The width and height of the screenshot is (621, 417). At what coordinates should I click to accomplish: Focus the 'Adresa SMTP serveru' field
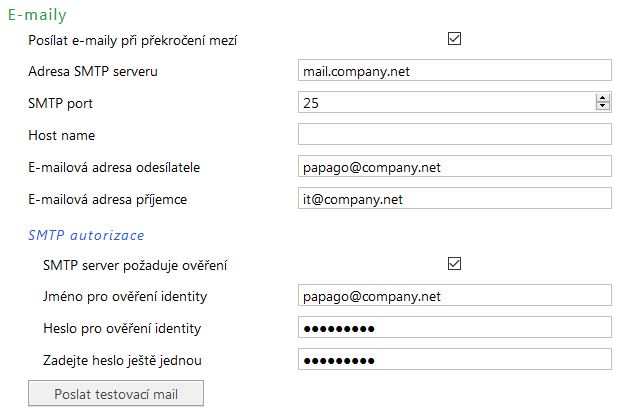[x=454, y=71]
